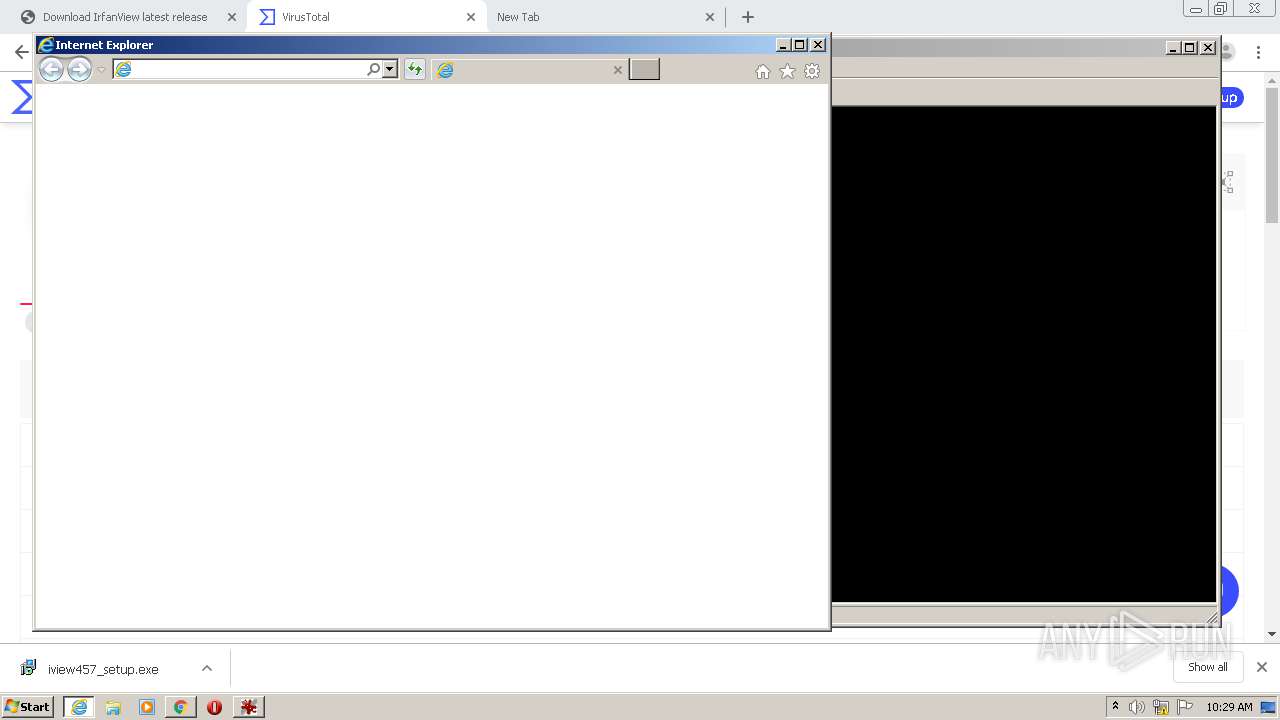The width and height of the screenshot is (1280, 720).
Task: Launch Windows Media Player from taskbar
Action: (x=147, y=707)
